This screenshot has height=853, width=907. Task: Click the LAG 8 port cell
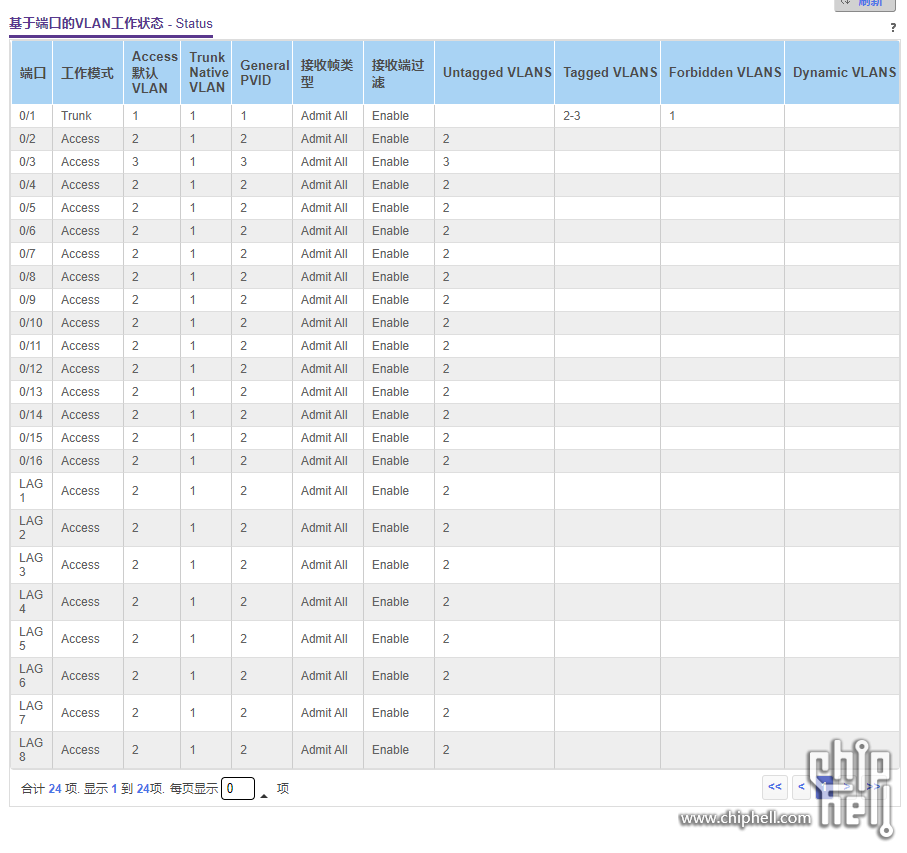click(31, 749)
